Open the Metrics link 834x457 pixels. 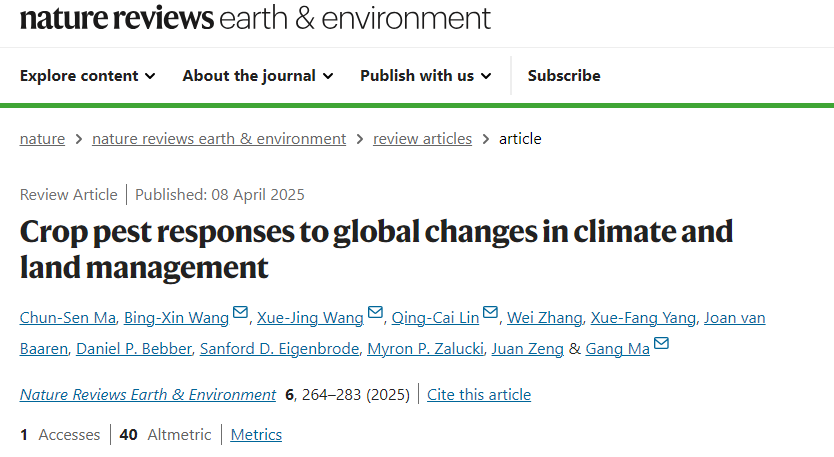click(256, 435)
